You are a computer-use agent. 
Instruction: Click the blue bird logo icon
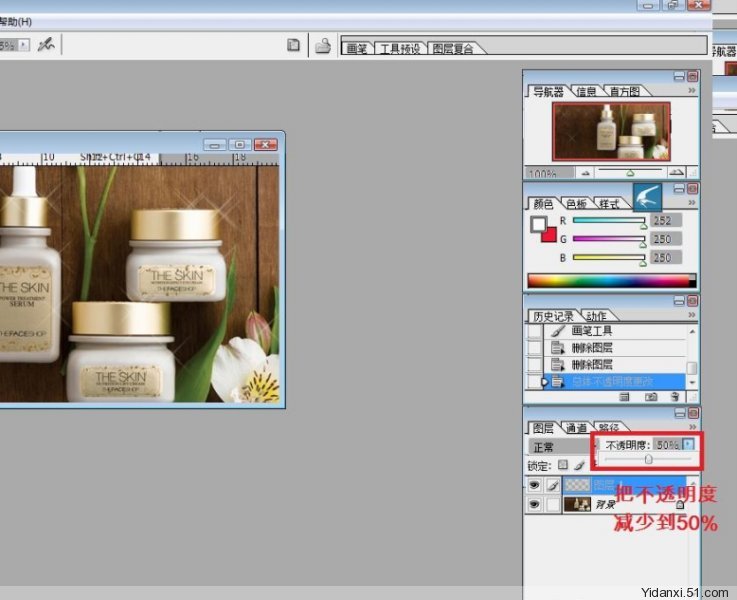click(647, 197)
